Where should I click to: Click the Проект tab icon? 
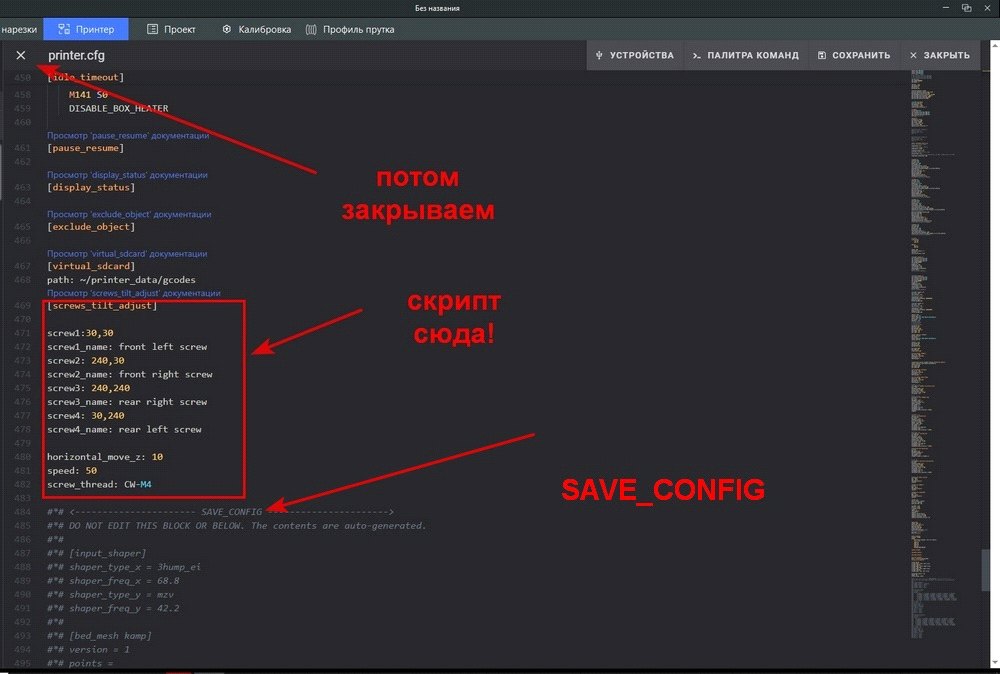click(x=152, y=29)
